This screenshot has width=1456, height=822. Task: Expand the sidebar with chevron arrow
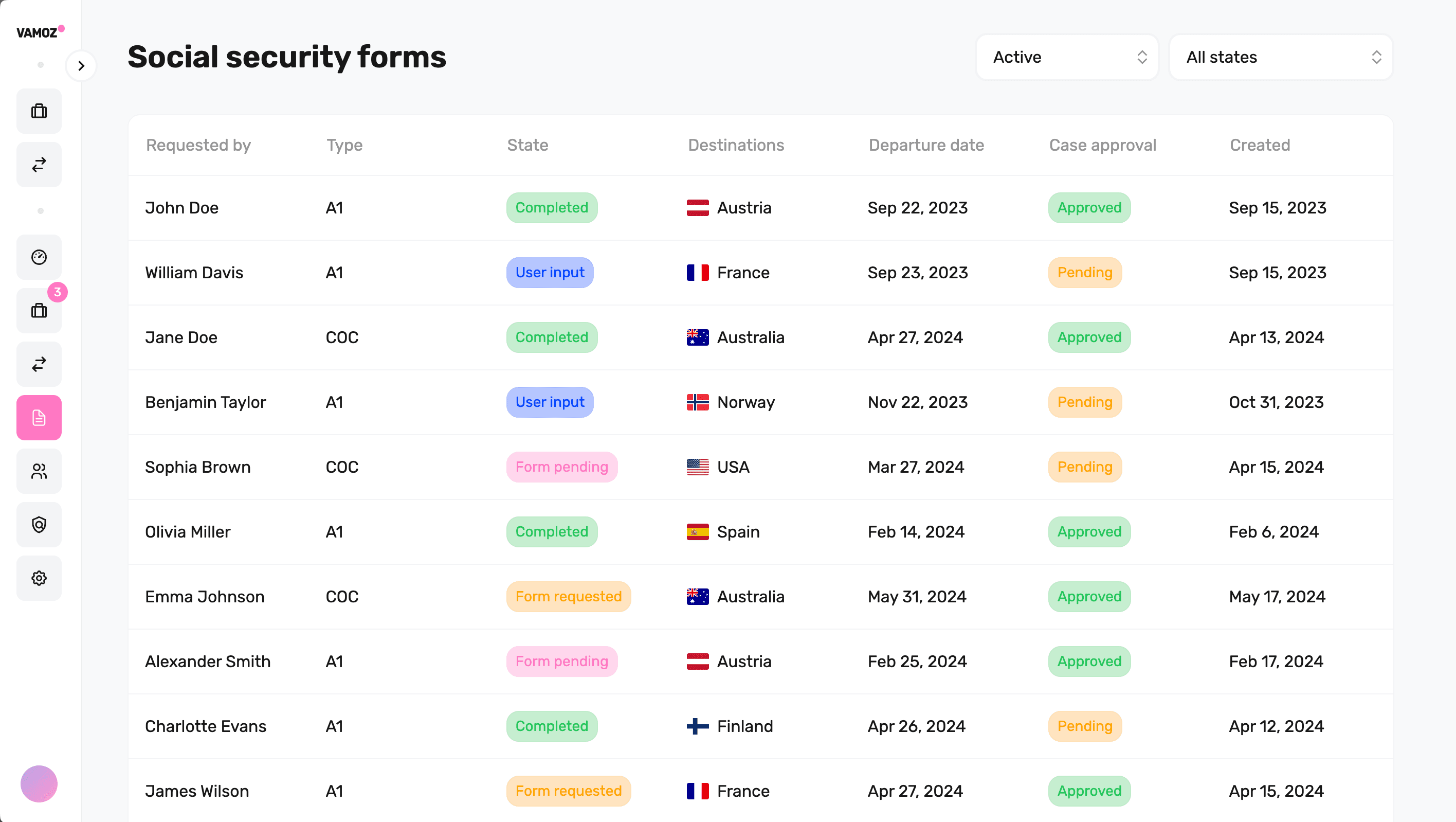coord(81,65)
